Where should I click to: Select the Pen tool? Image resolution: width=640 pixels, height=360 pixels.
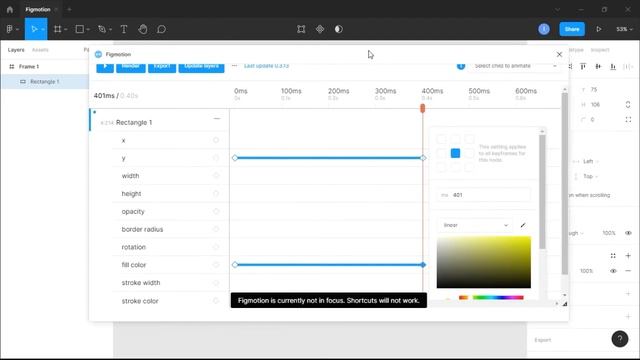pos(102,29)
